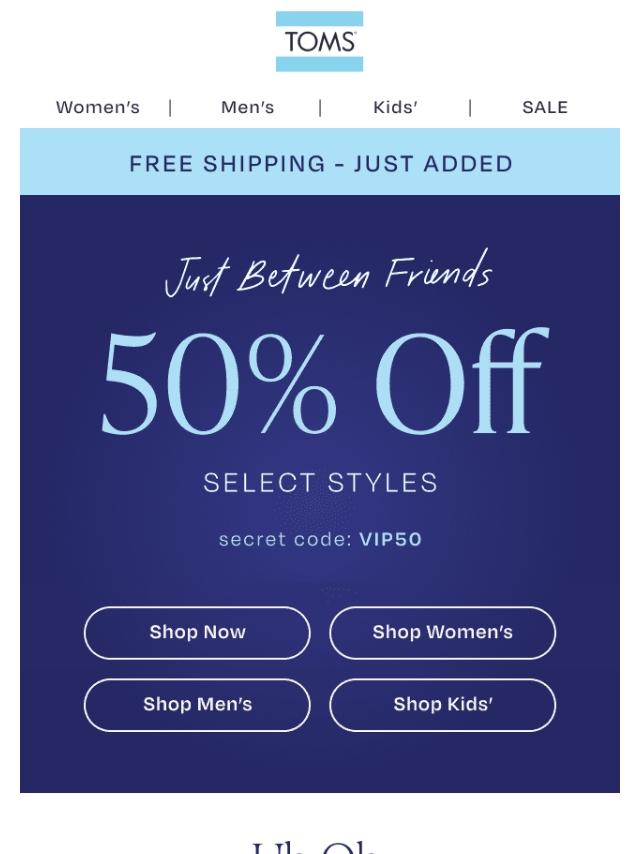The width and height of the screenshot is (640, 854).
Task: Click the TOMS logo at top
Action: pos(319,41)
